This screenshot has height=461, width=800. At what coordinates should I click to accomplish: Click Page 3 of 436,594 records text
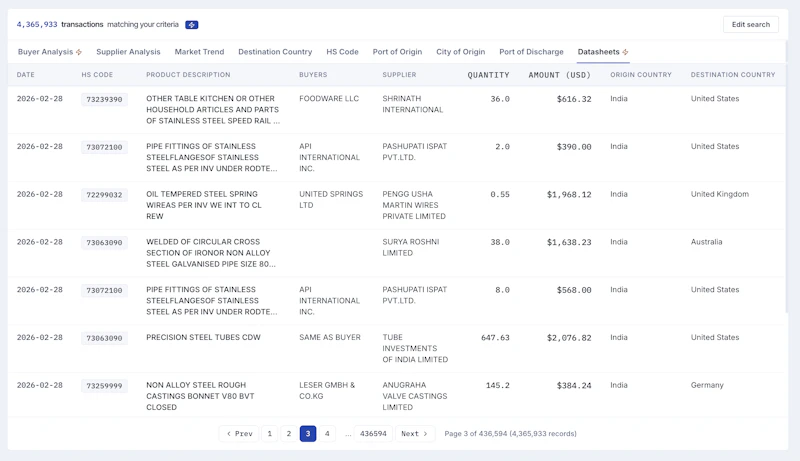coord(510,433)
